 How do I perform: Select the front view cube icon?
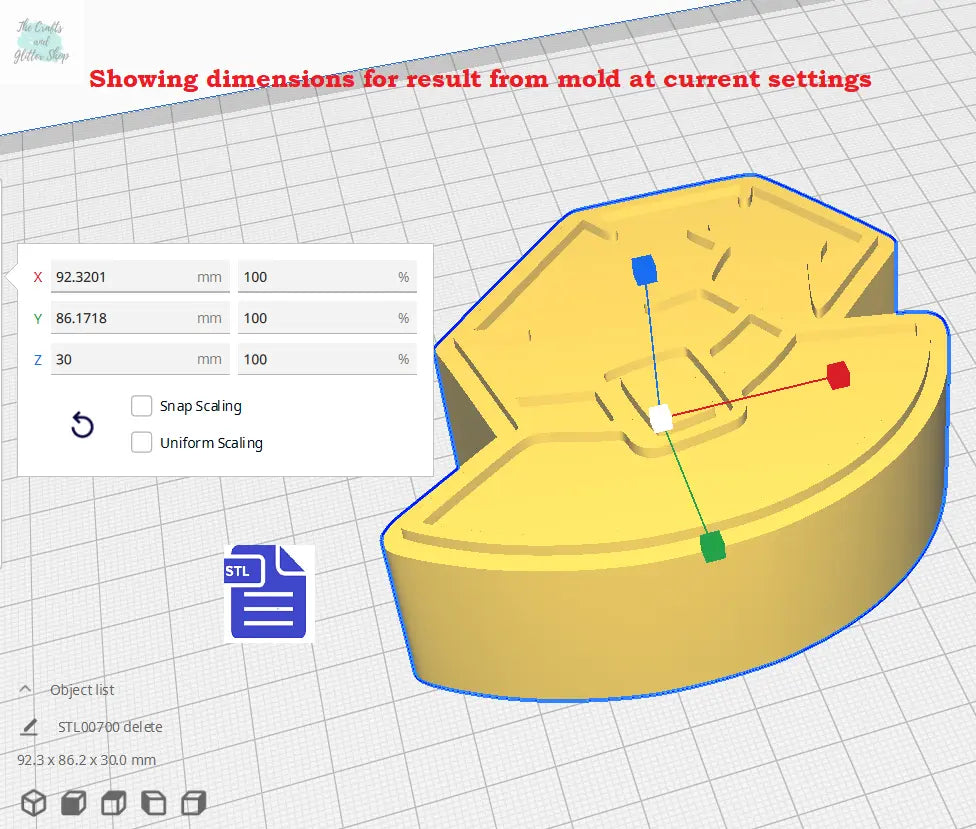pos(74,802)
